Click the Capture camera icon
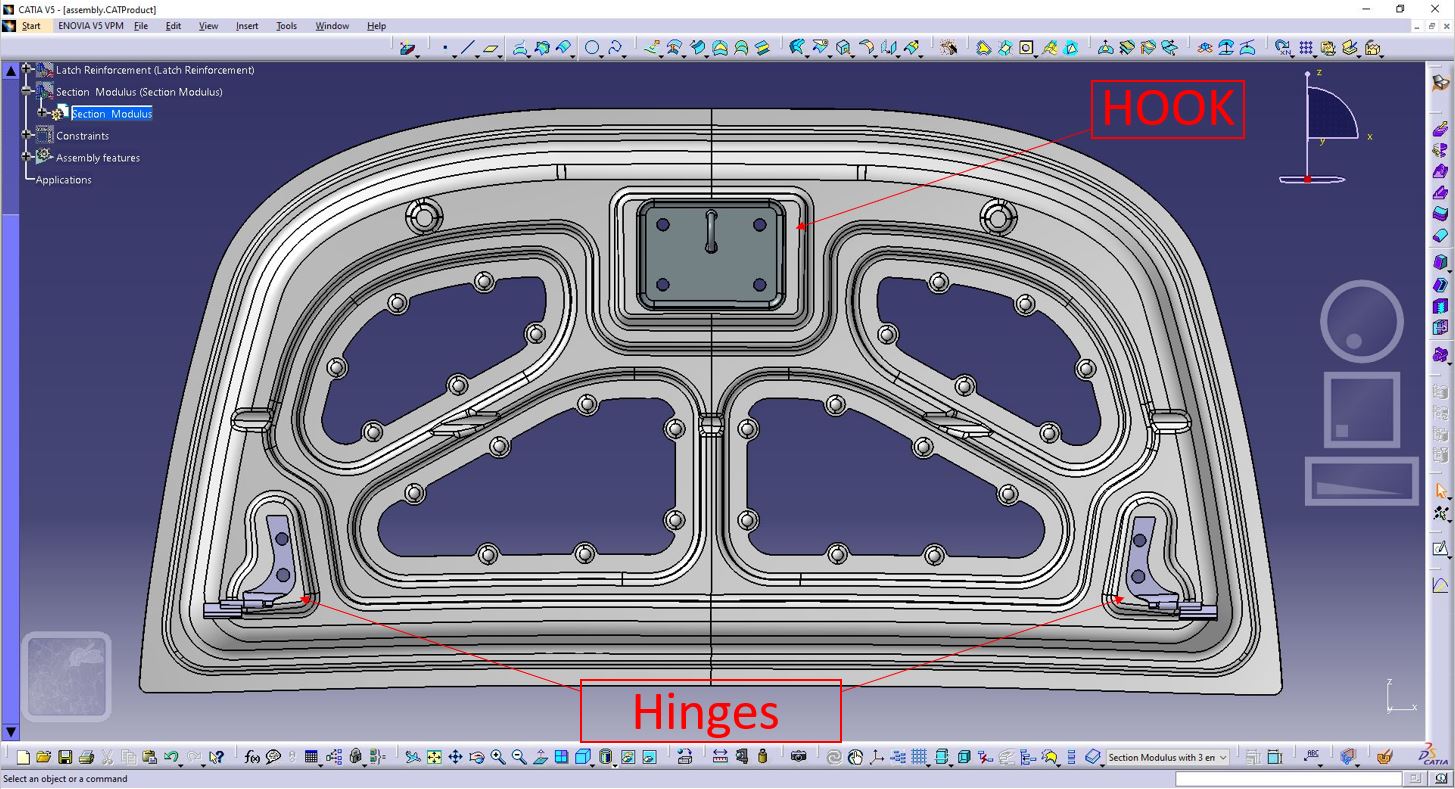 tap(798, 757)
